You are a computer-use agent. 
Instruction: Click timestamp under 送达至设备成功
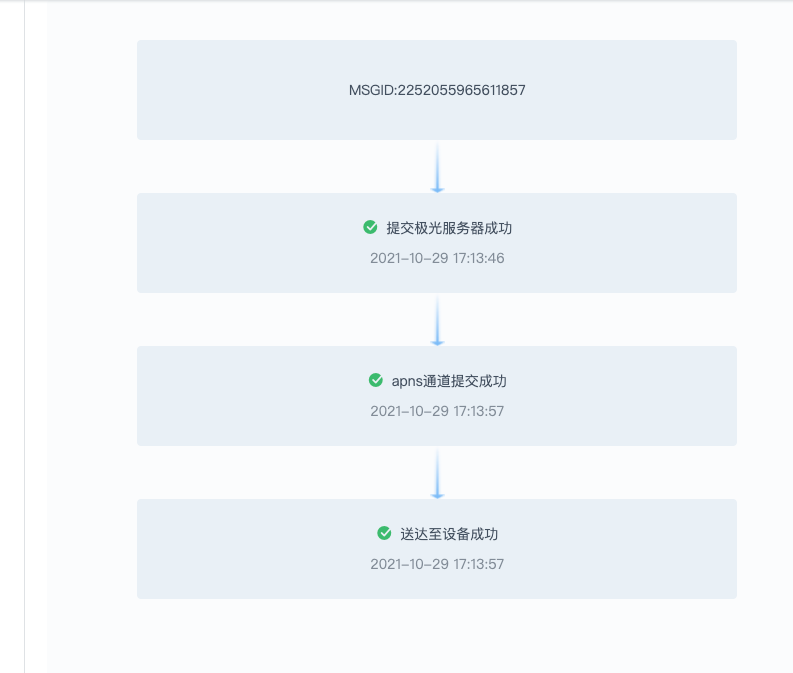[437, 564]
